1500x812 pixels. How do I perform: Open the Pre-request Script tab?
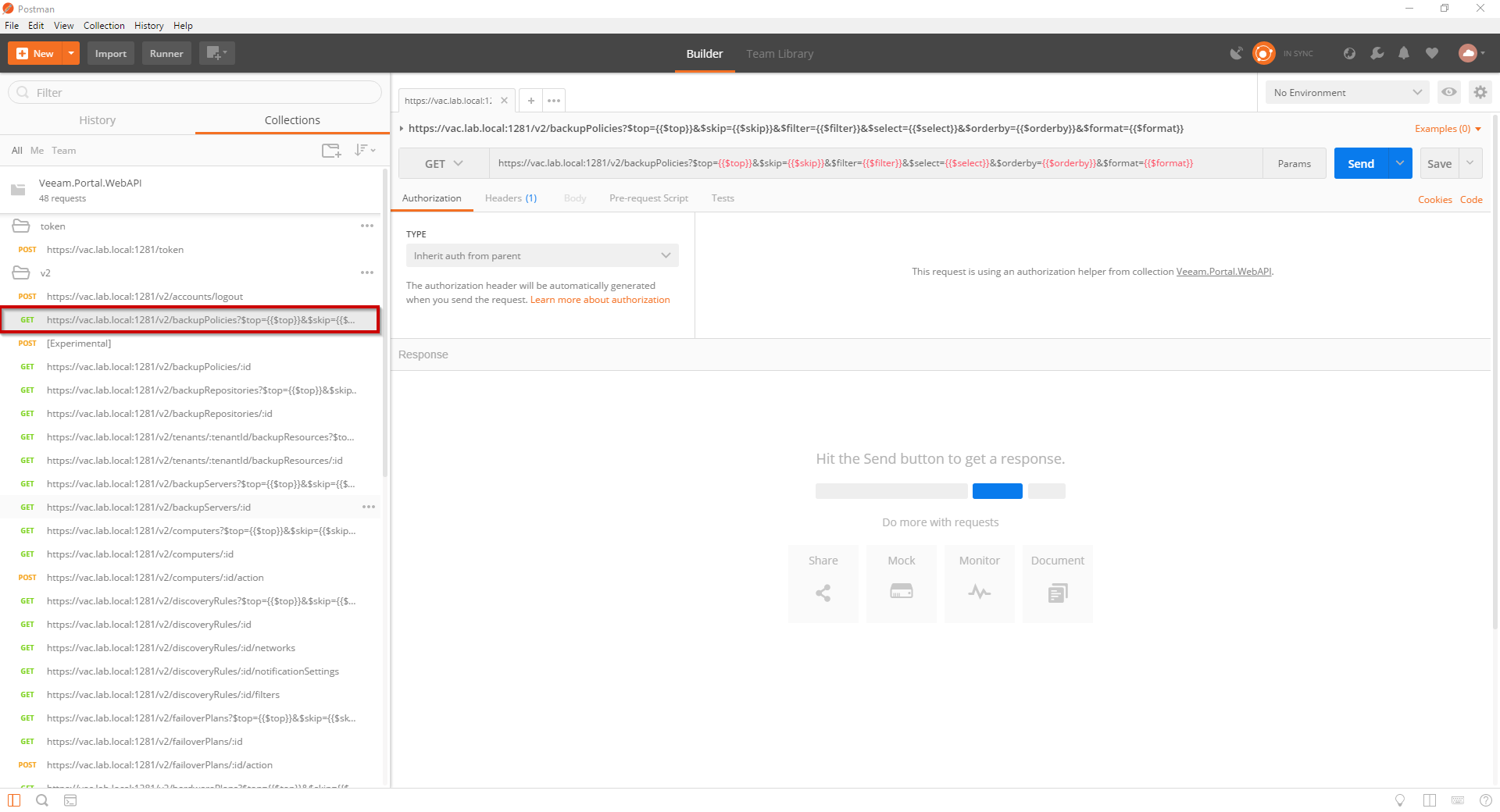(648, 198)
